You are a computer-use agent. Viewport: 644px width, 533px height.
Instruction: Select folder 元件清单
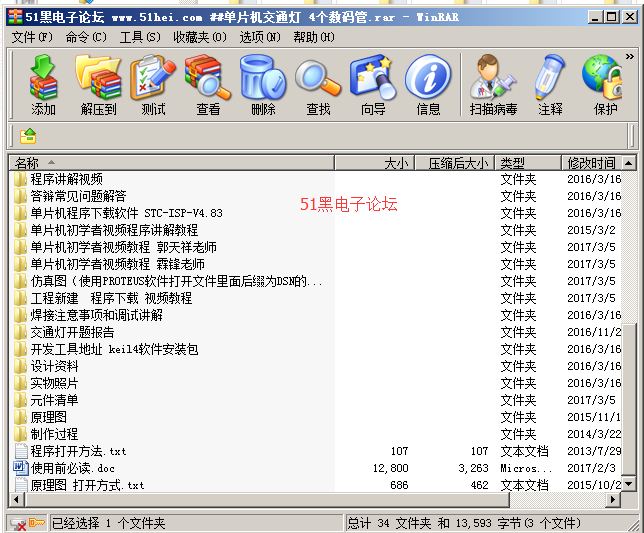coord(54,400)
